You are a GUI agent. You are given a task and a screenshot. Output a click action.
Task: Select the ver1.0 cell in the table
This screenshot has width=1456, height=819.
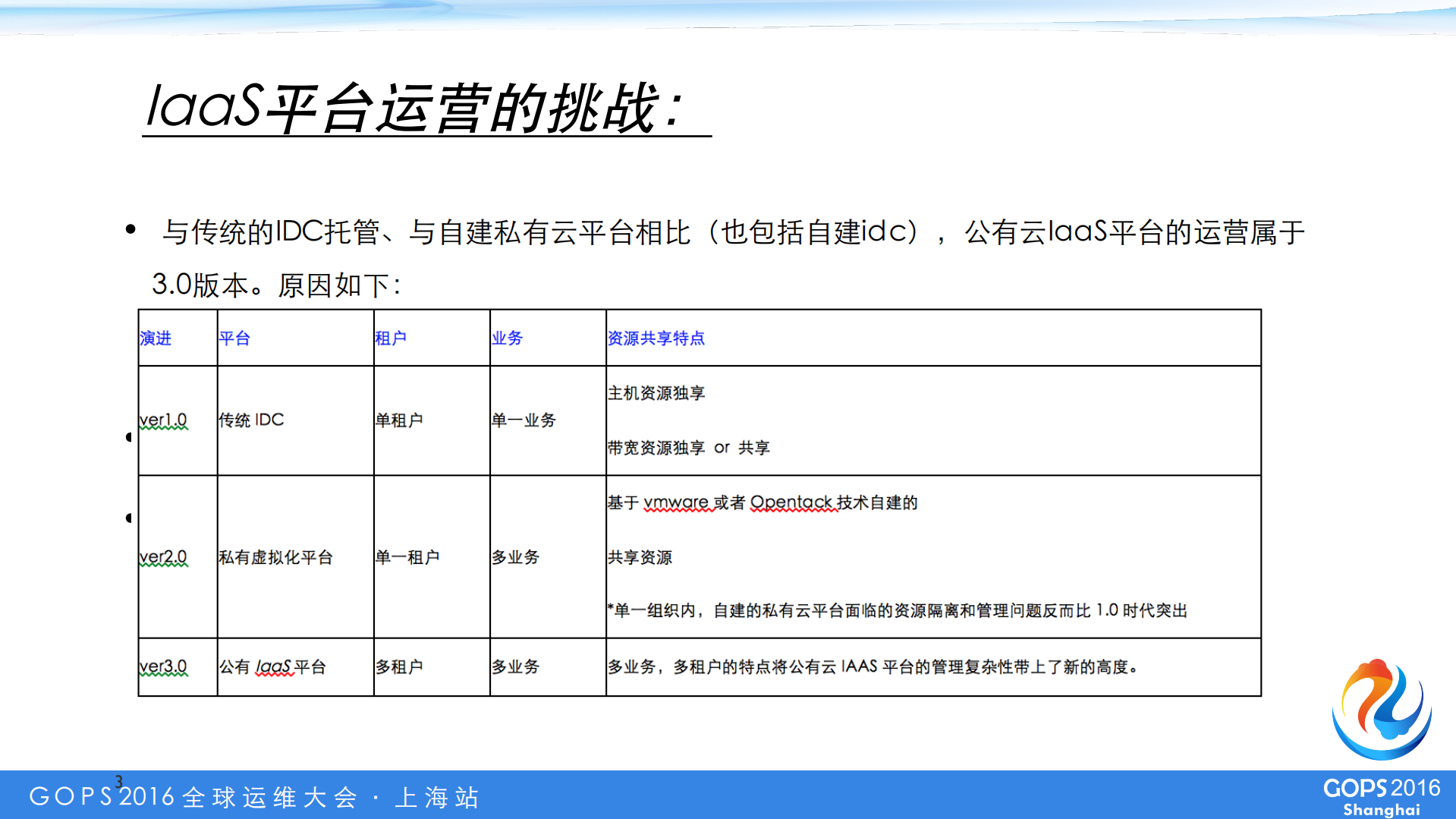162,420
